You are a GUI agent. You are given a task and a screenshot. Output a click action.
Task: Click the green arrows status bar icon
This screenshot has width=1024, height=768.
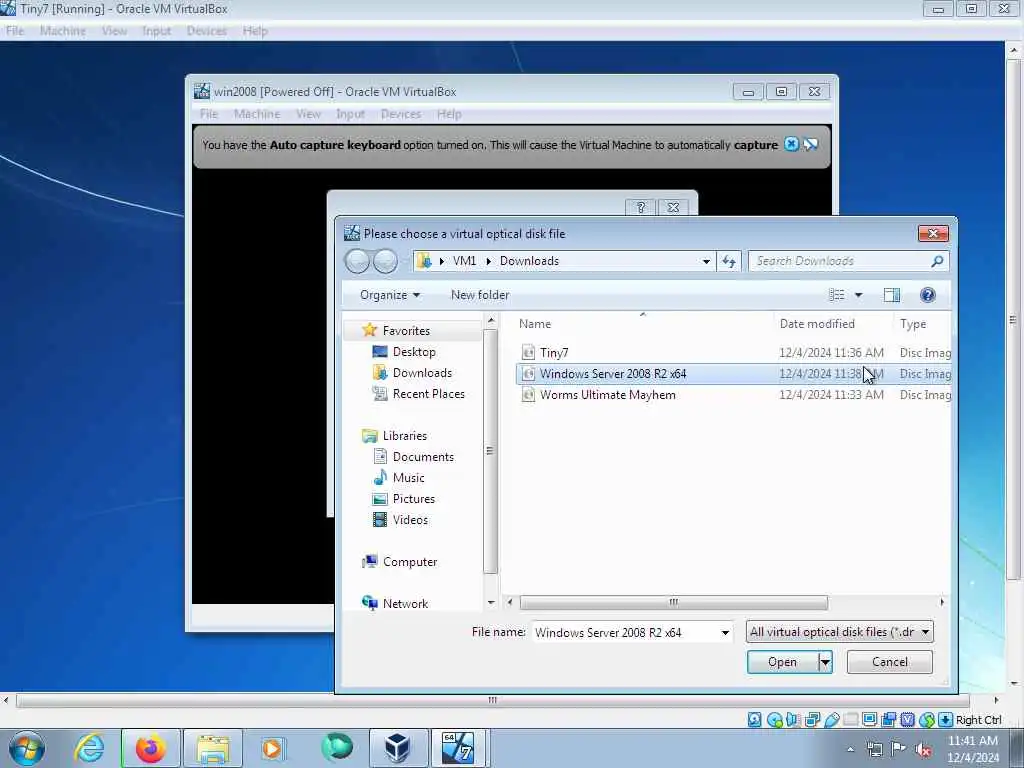tap(926, 720)
